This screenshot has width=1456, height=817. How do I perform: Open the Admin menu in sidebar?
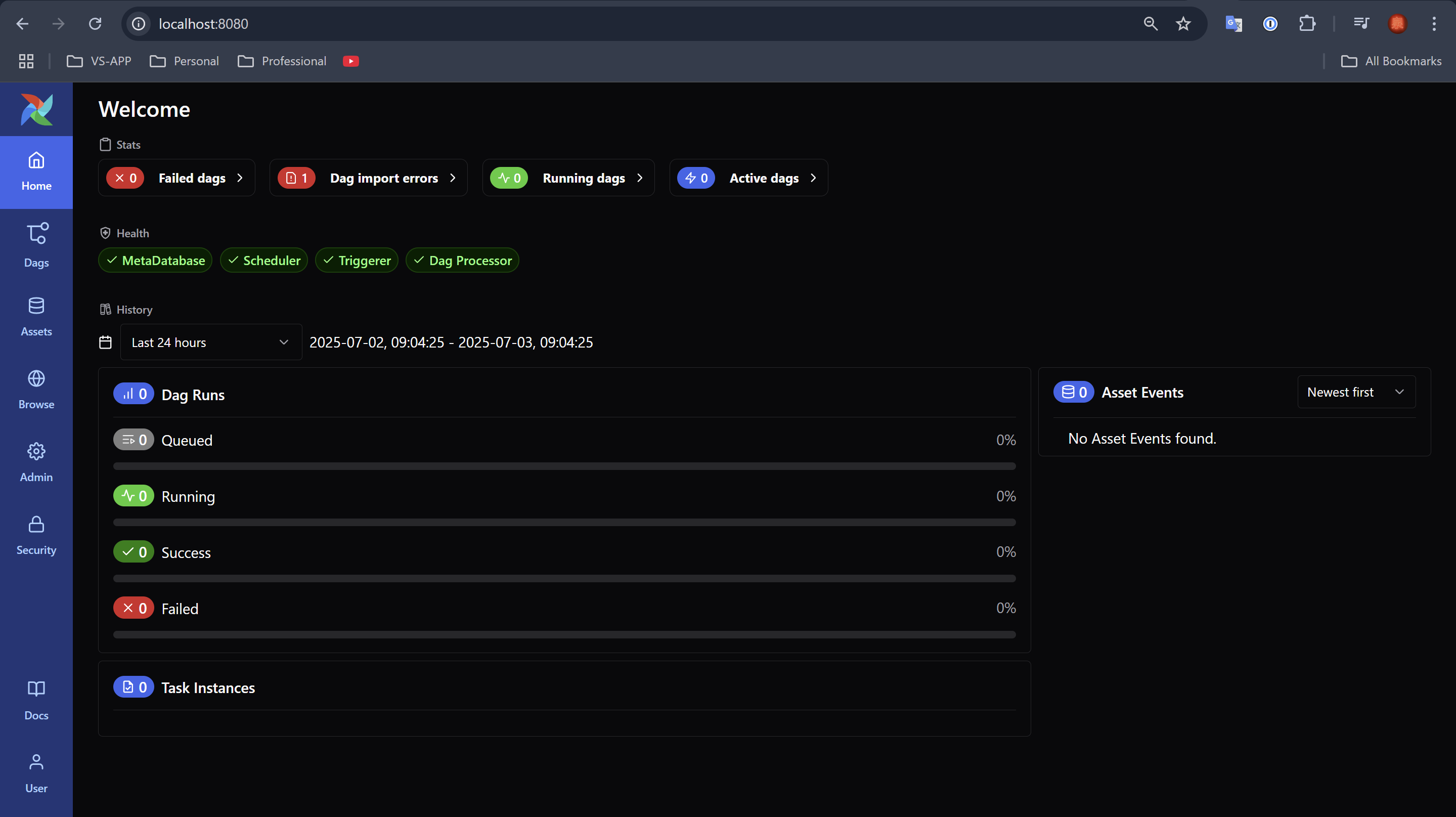point(36,462)
